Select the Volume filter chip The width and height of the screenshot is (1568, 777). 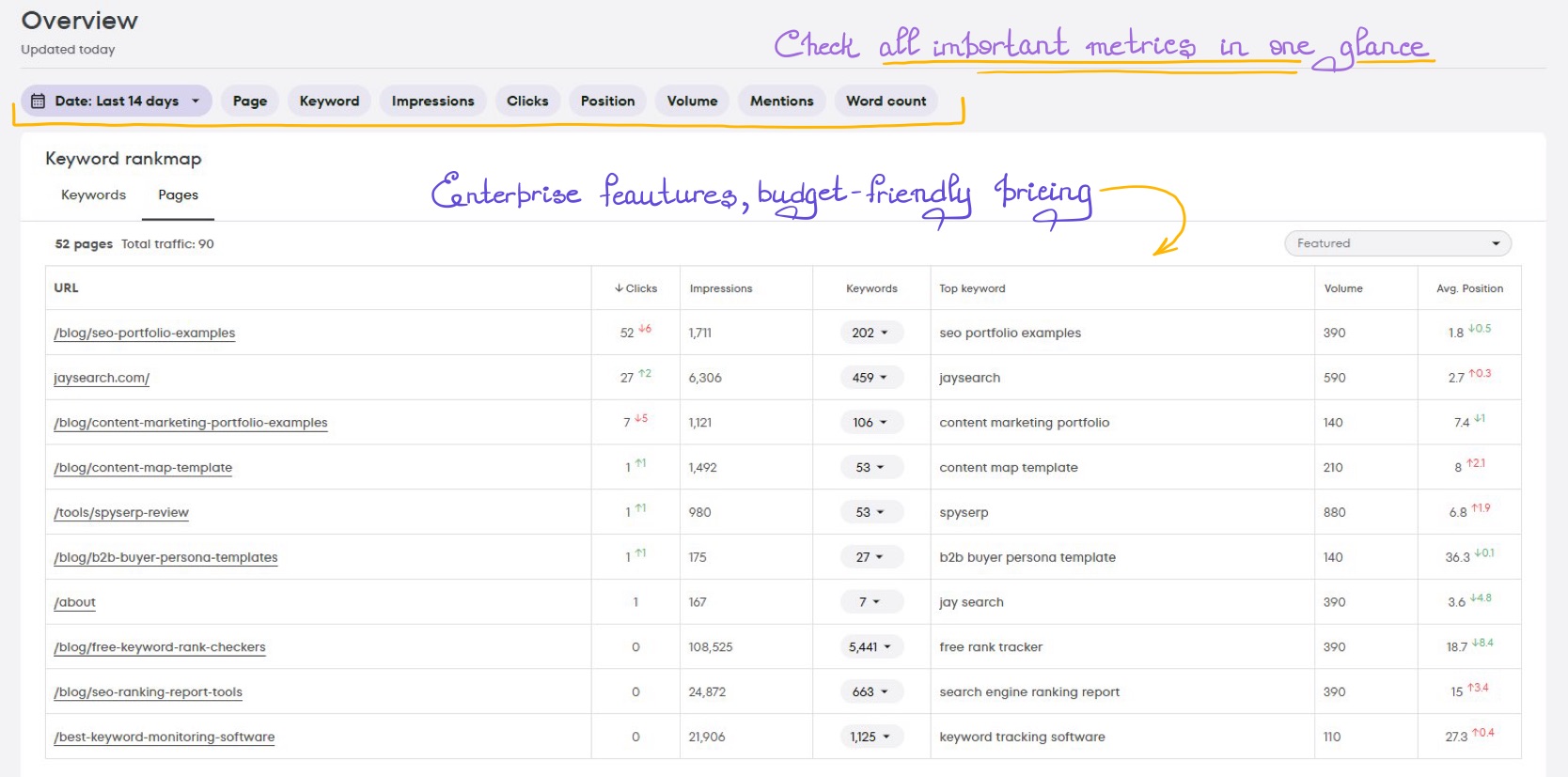point(692,101)
